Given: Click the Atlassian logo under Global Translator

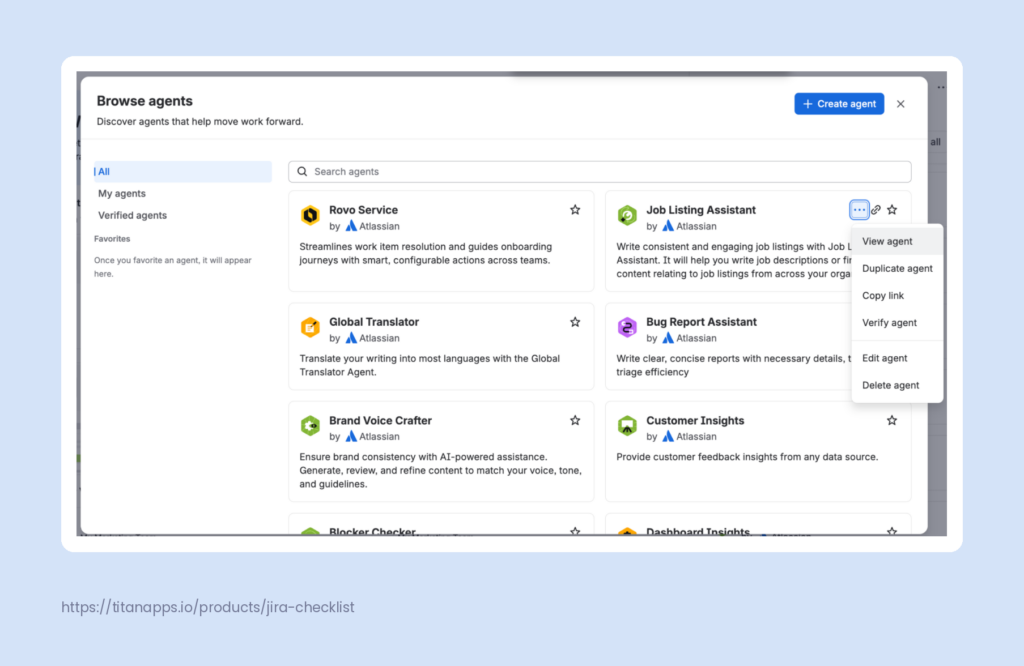Looking at the screenshot, I should click(351, 338).
